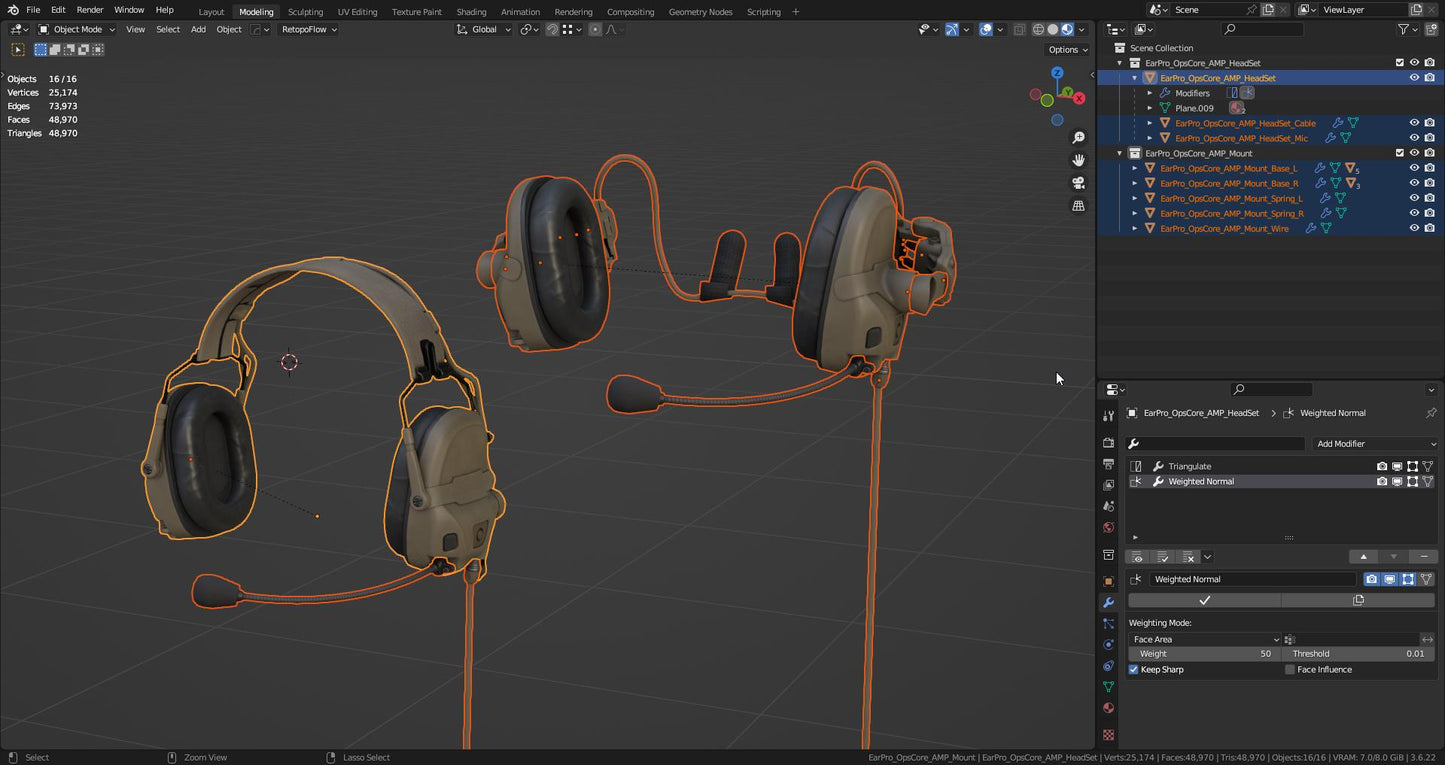Hide EarPro_OpsCore_AMP_Mount_Wire with its eye icon

[x=1414, y=228]
